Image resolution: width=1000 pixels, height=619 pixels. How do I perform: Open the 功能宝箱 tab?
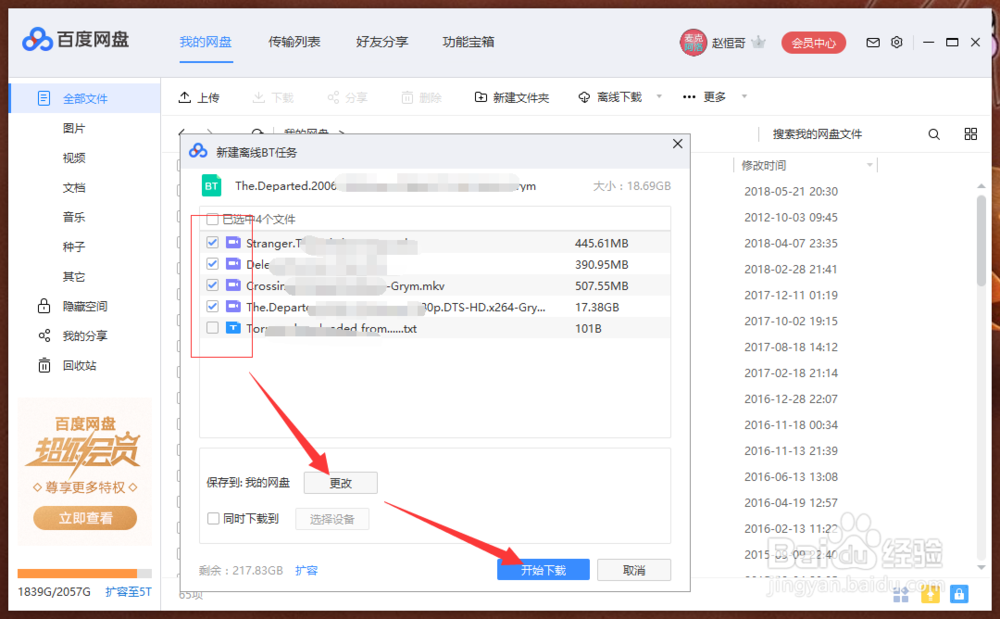click(x=468, y=42)
